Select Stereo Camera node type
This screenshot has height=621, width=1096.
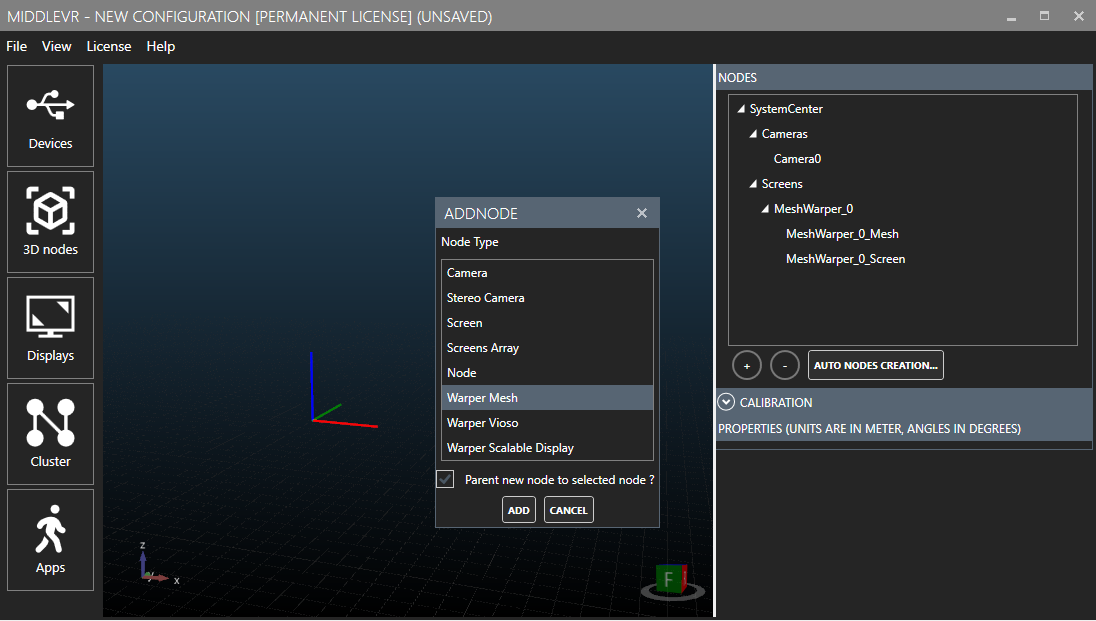tap(547, 298)
